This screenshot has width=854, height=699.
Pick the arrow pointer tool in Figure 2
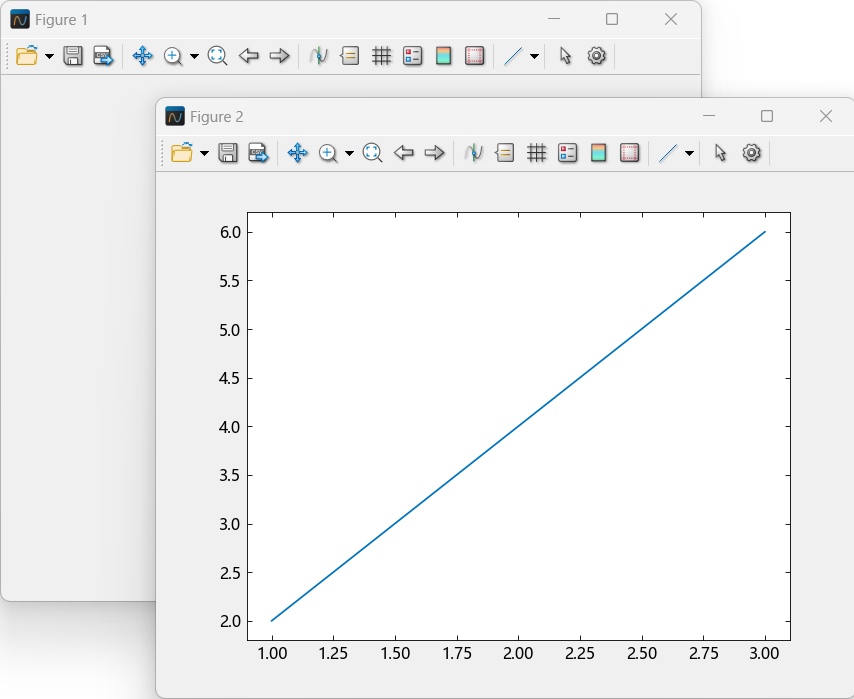(x=721, y=153)
